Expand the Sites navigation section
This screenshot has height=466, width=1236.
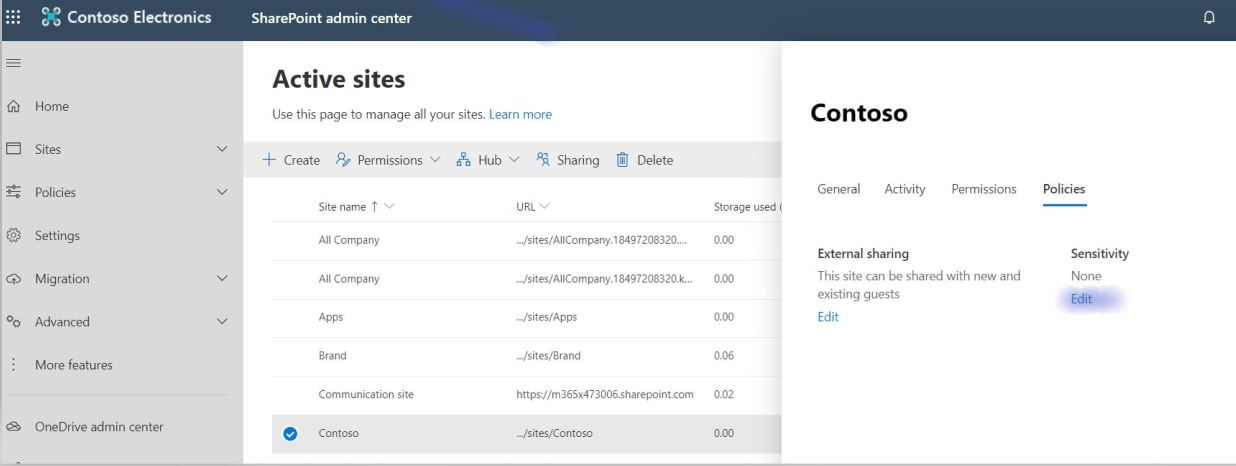point(221,150)
